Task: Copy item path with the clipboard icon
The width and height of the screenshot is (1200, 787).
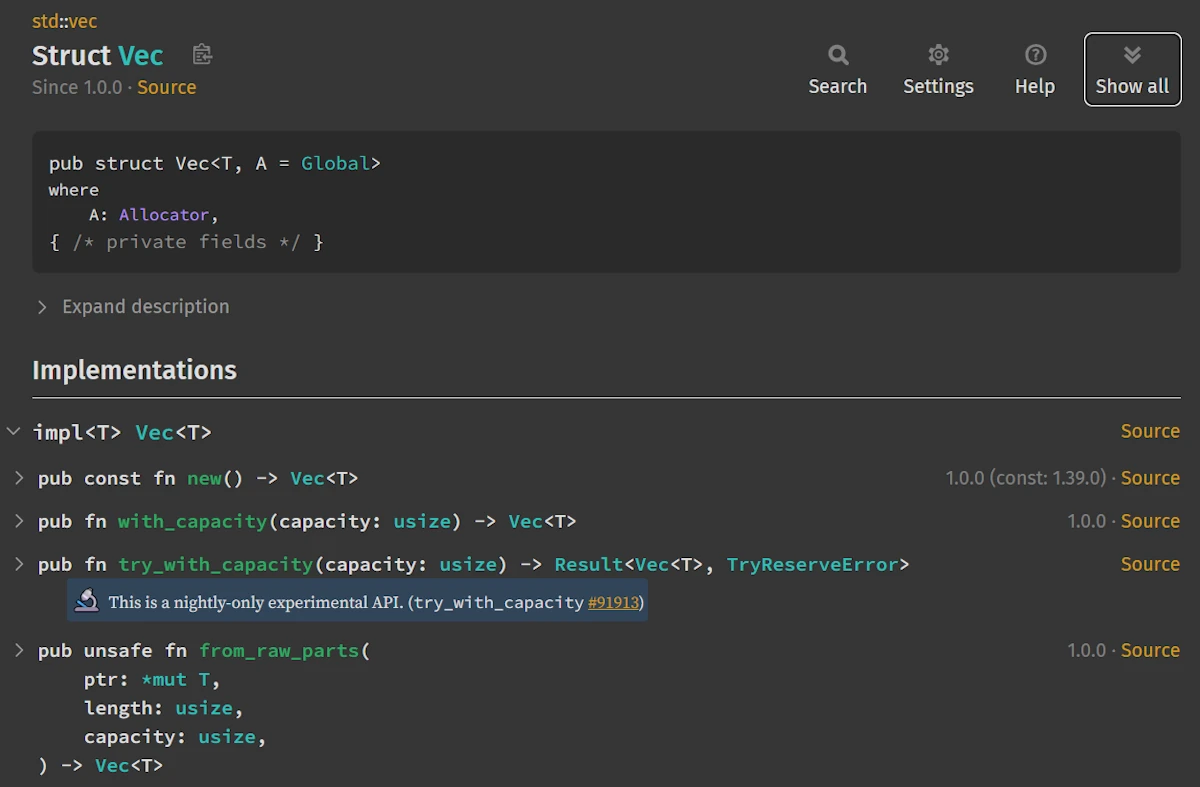Action: coord(203,55)
